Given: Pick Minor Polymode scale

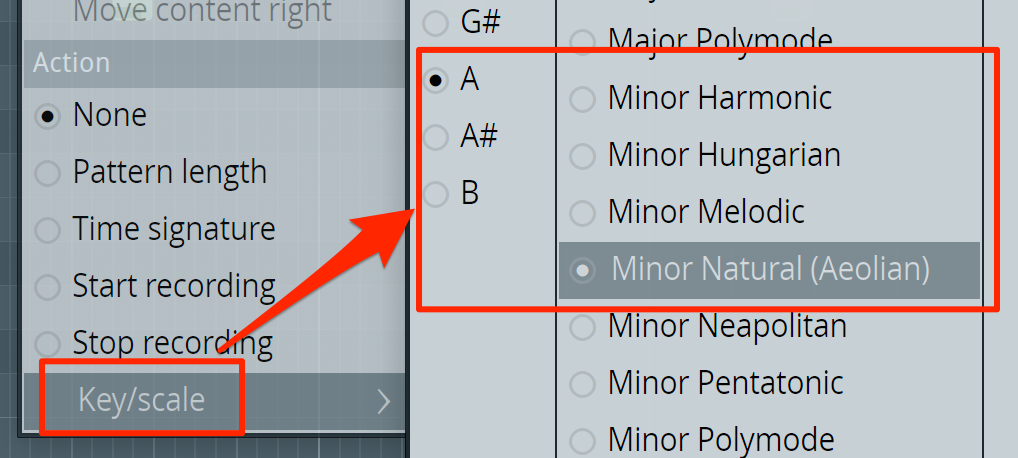Looking at the screenshot, I should pyautogui.click(x=769, y=440).
